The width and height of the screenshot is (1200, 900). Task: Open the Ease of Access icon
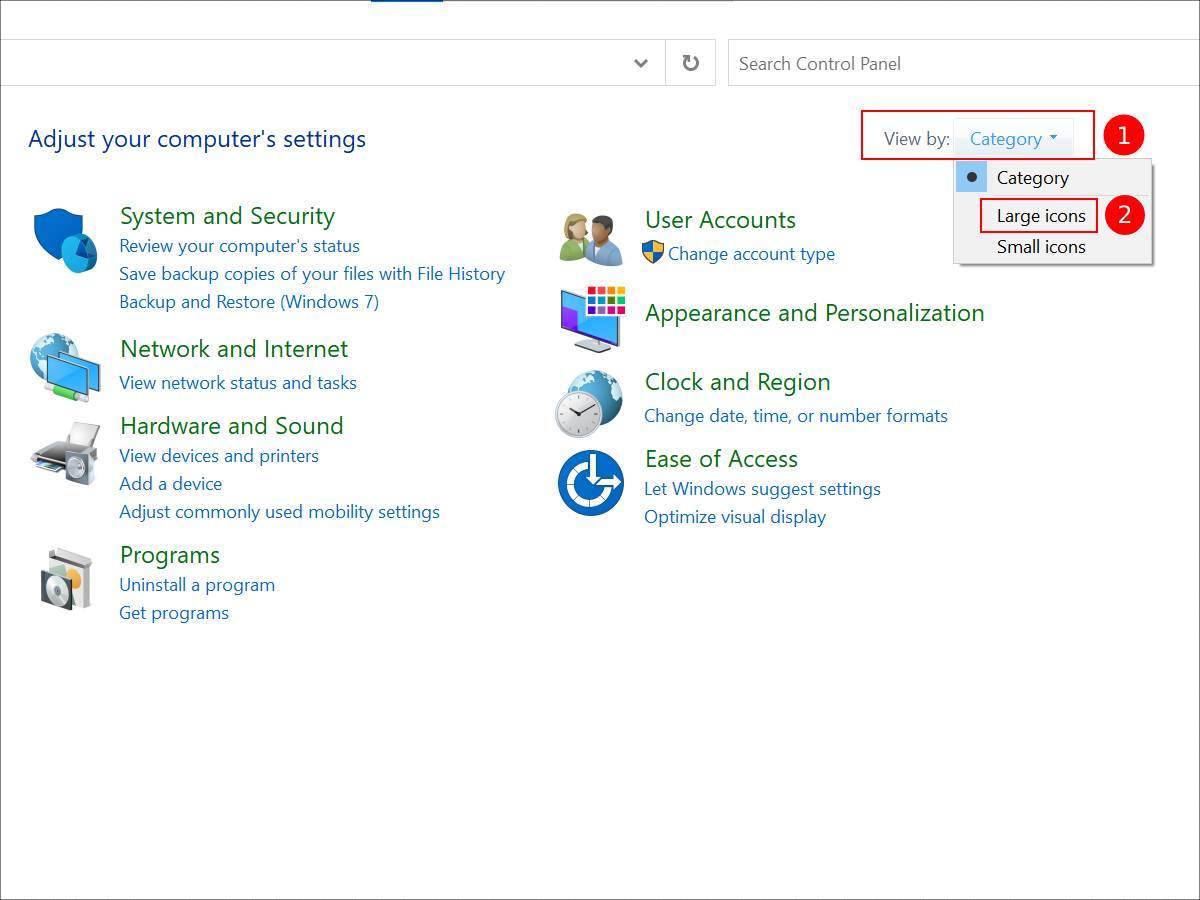tap(590, 483)
